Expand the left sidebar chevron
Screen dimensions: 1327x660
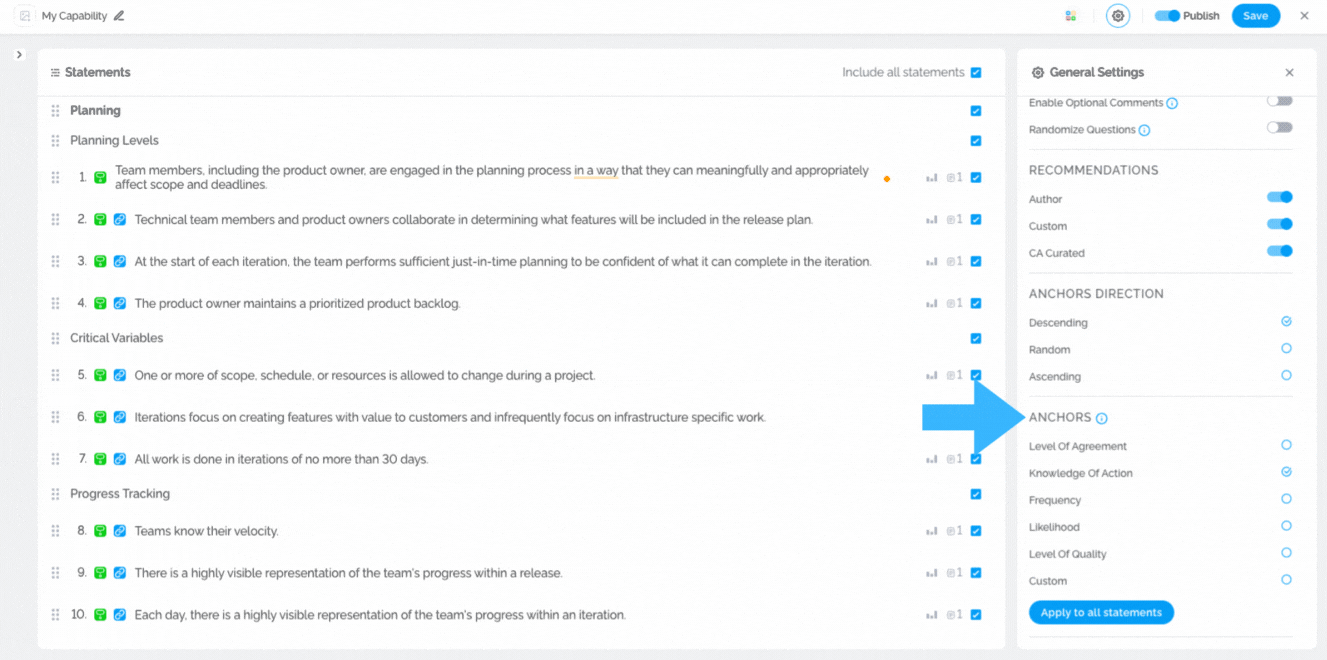pyautogui.click(x=19, y=55)
